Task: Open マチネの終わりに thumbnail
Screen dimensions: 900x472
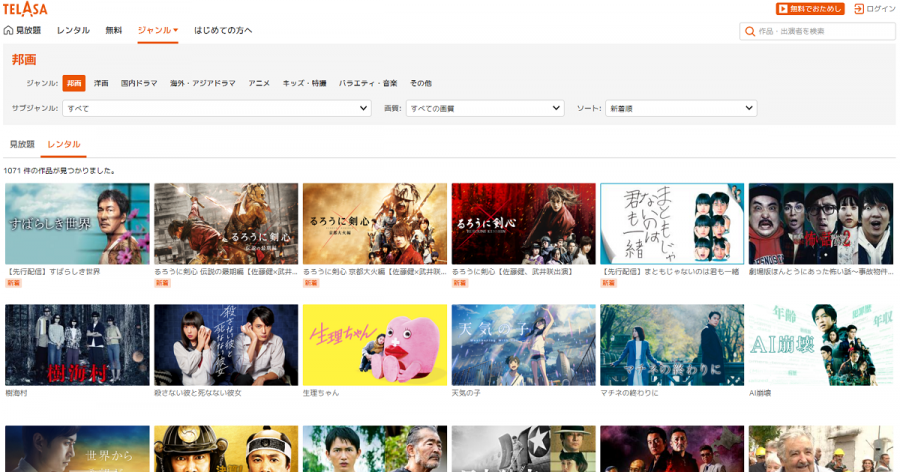Action: [x=672, y=345]
